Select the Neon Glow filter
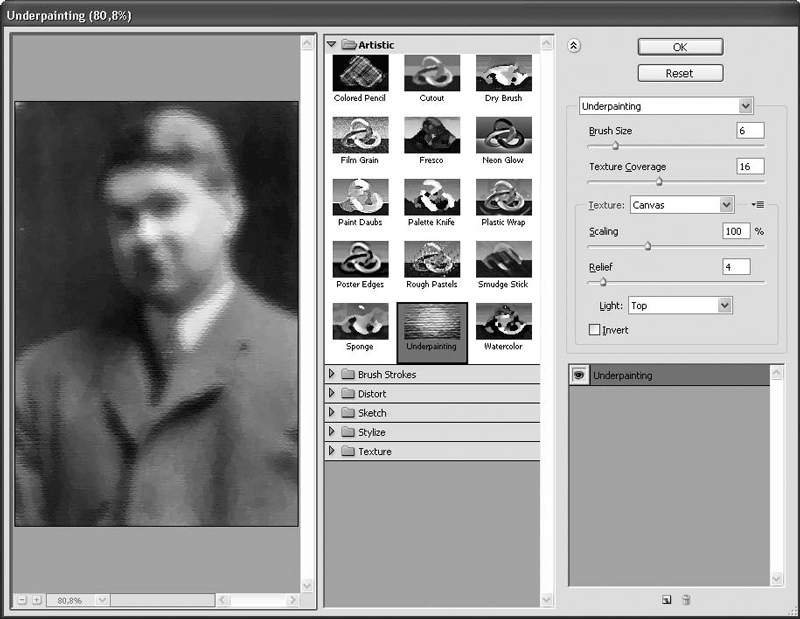 tap(503, 134)
